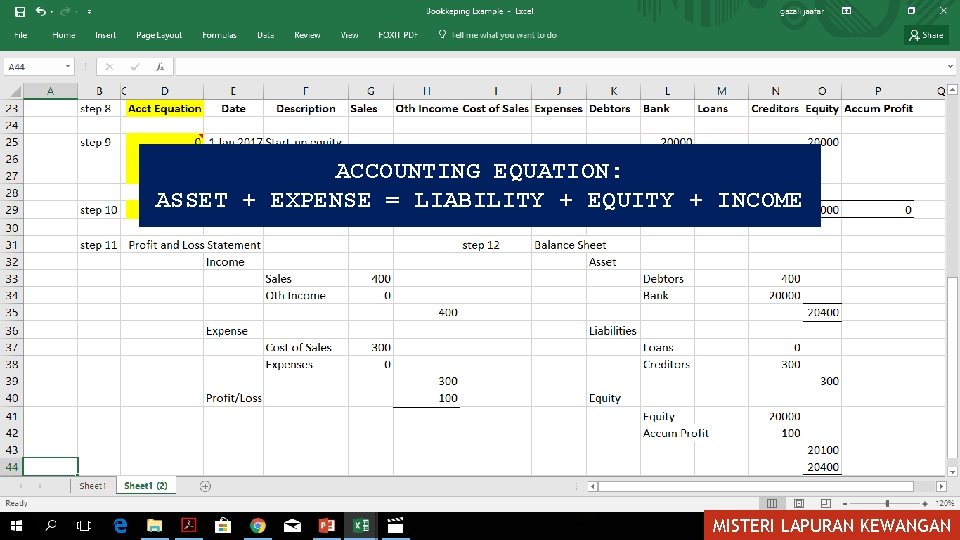
Task: Open the Ribbon Display Options icon
Action: click(846, 11)
